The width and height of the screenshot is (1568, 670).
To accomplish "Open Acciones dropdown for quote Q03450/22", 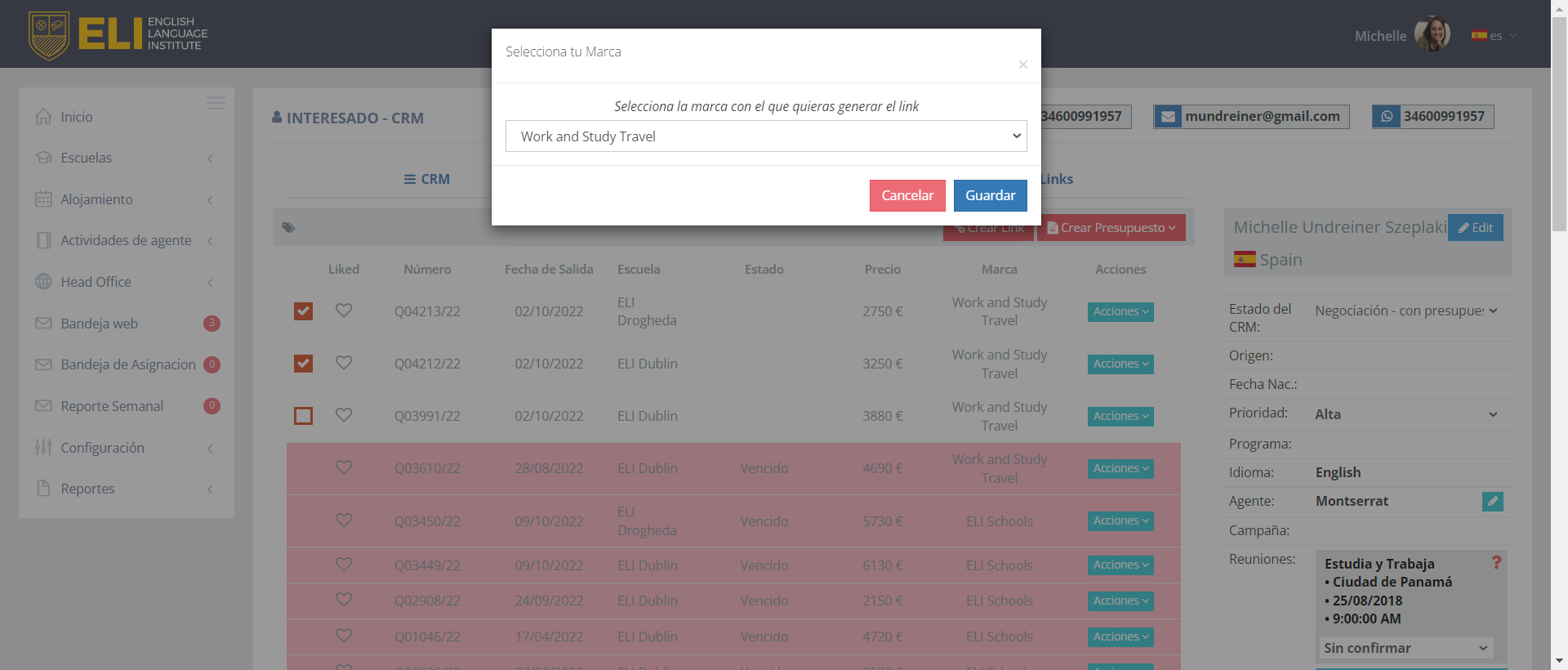I will [1120, 521].
